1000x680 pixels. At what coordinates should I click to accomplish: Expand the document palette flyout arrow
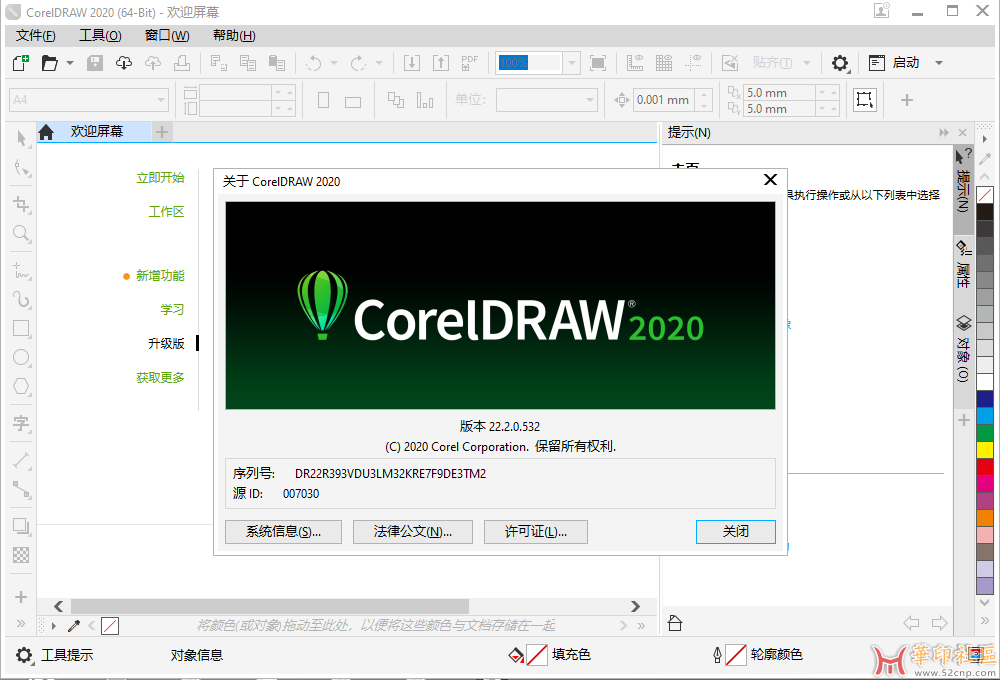(54, 626)
